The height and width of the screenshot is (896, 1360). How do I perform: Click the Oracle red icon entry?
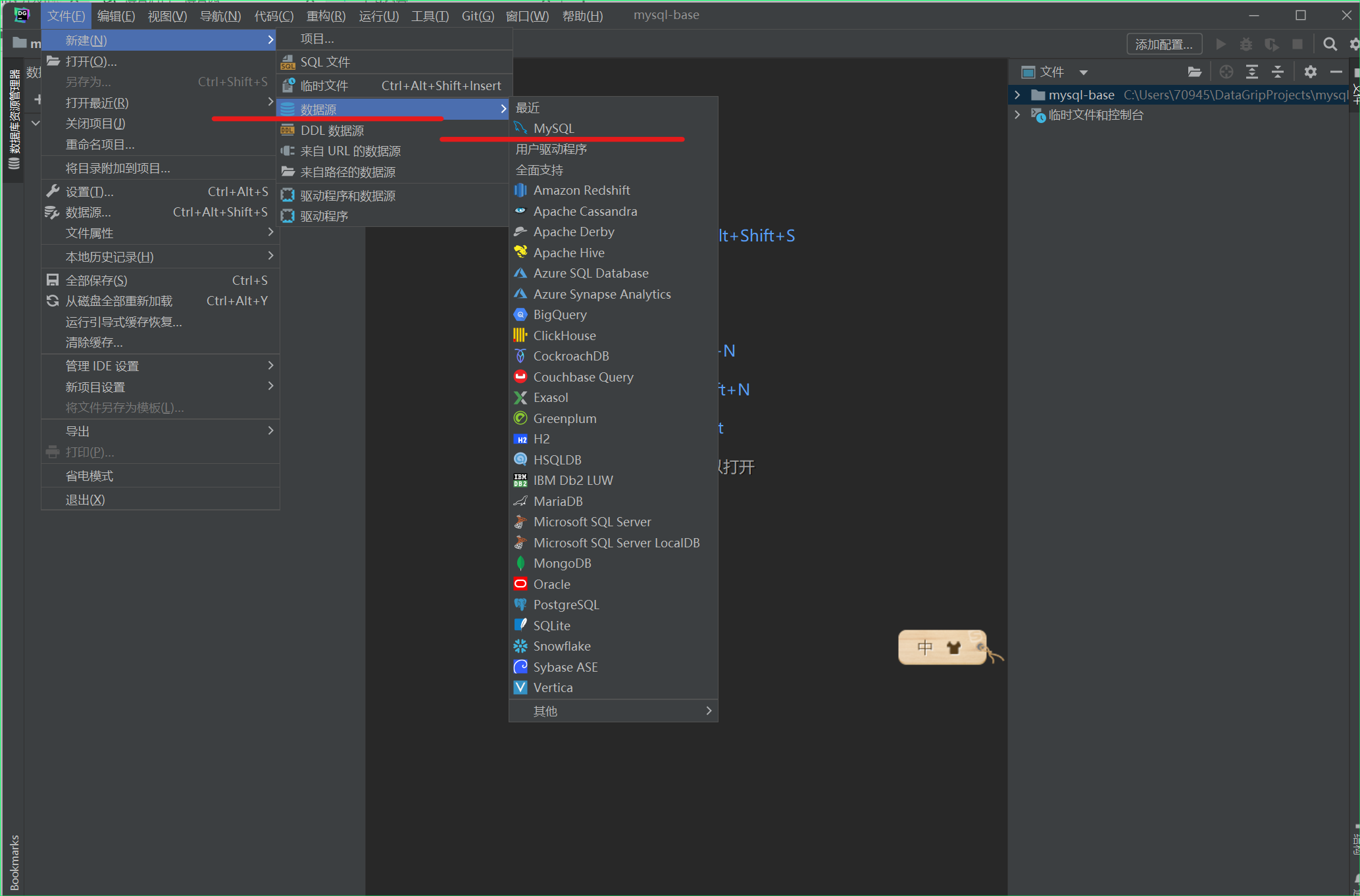tap(520, 584)
